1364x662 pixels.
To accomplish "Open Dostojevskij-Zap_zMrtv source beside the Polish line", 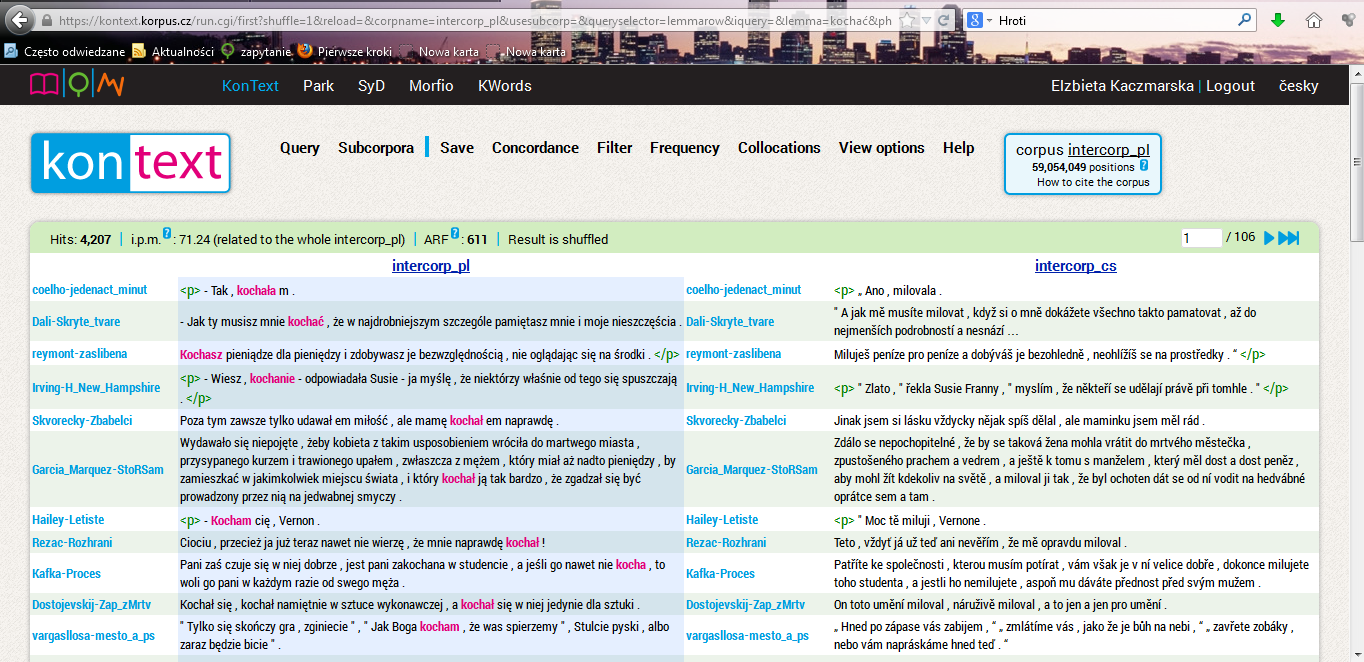I will tap(91, 605).
